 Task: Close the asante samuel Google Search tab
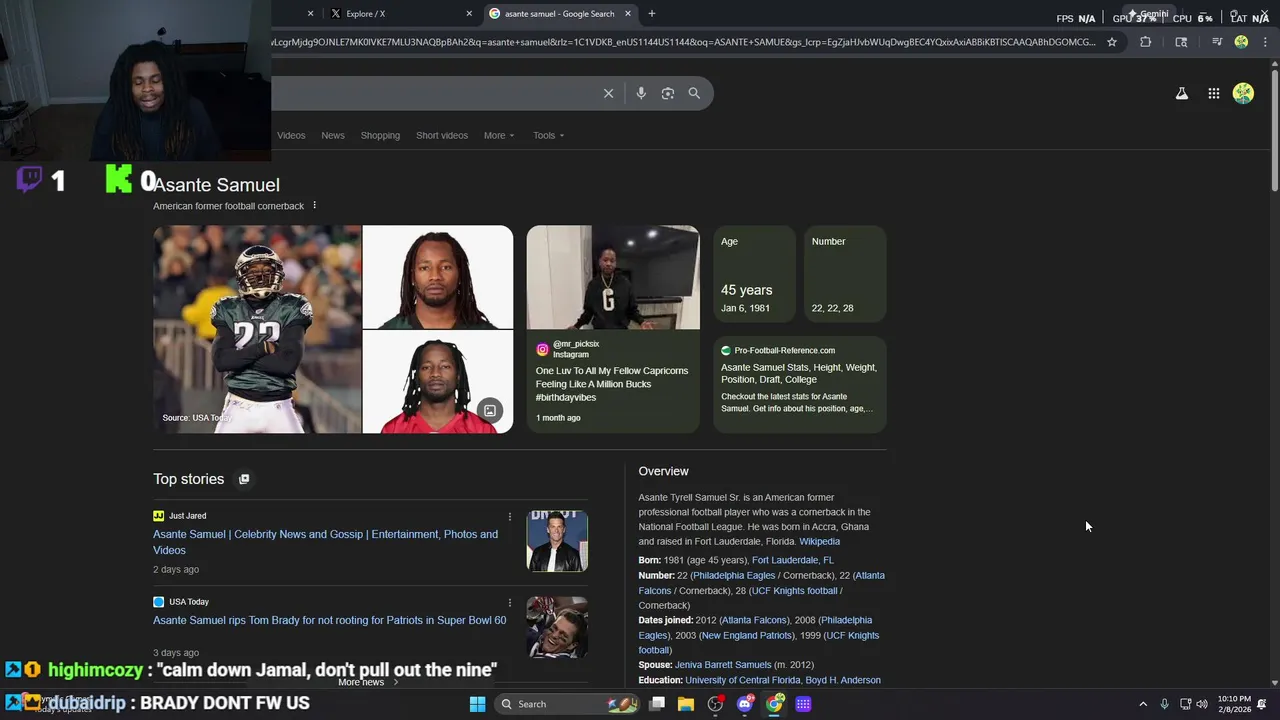pyautogui.click(x=628, y=14)
